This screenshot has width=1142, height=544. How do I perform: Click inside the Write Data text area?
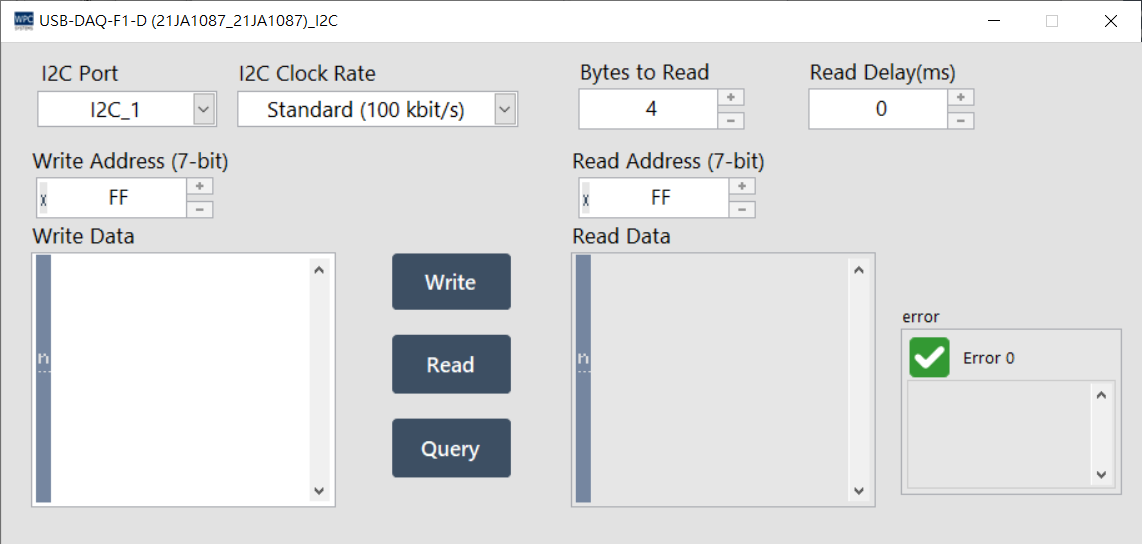pos(180,380)
